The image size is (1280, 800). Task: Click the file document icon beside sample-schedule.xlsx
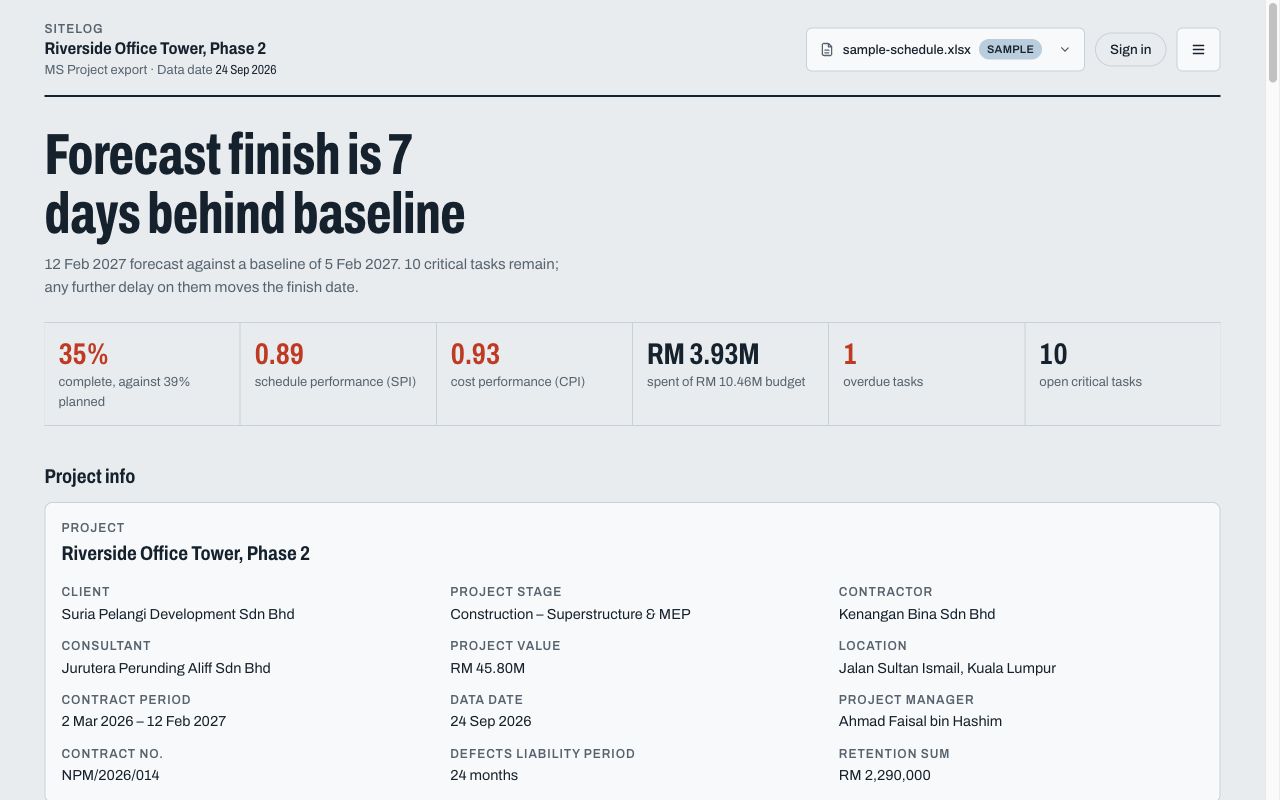tap(827, 50)
